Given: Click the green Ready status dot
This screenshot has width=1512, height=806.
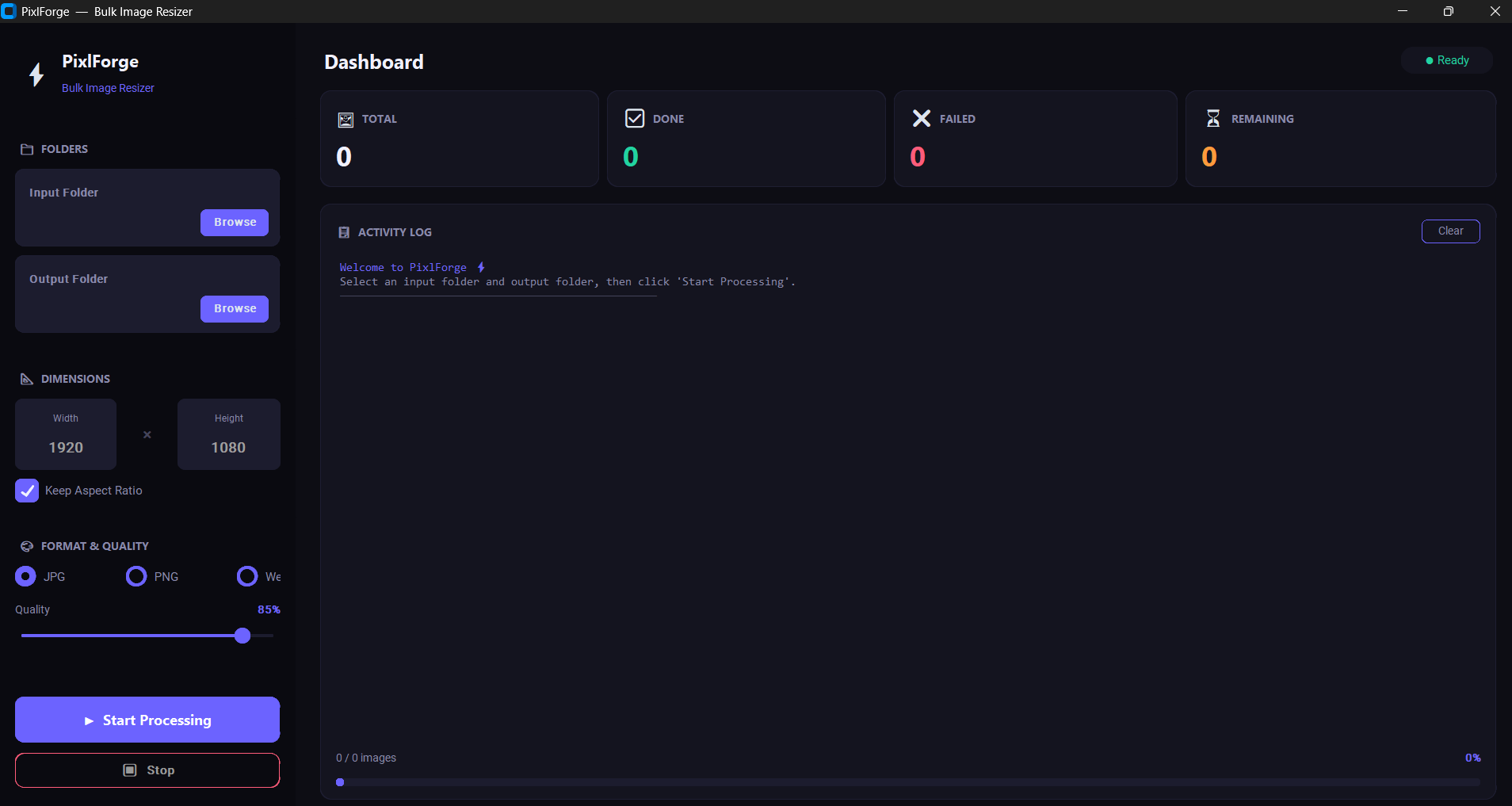Looking at the screenshot, I should [1430, 60].
